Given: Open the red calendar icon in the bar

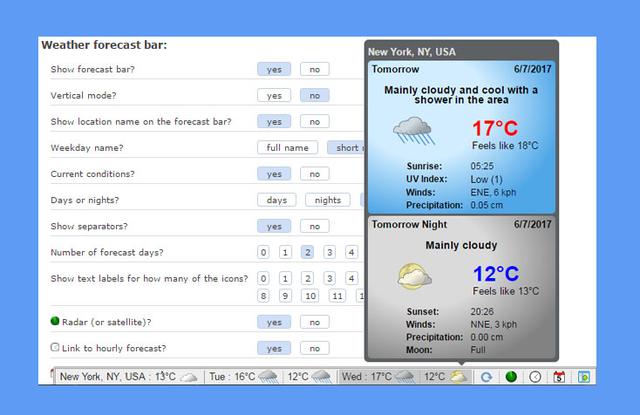Looking at the screenshot, I should point(560,377).
